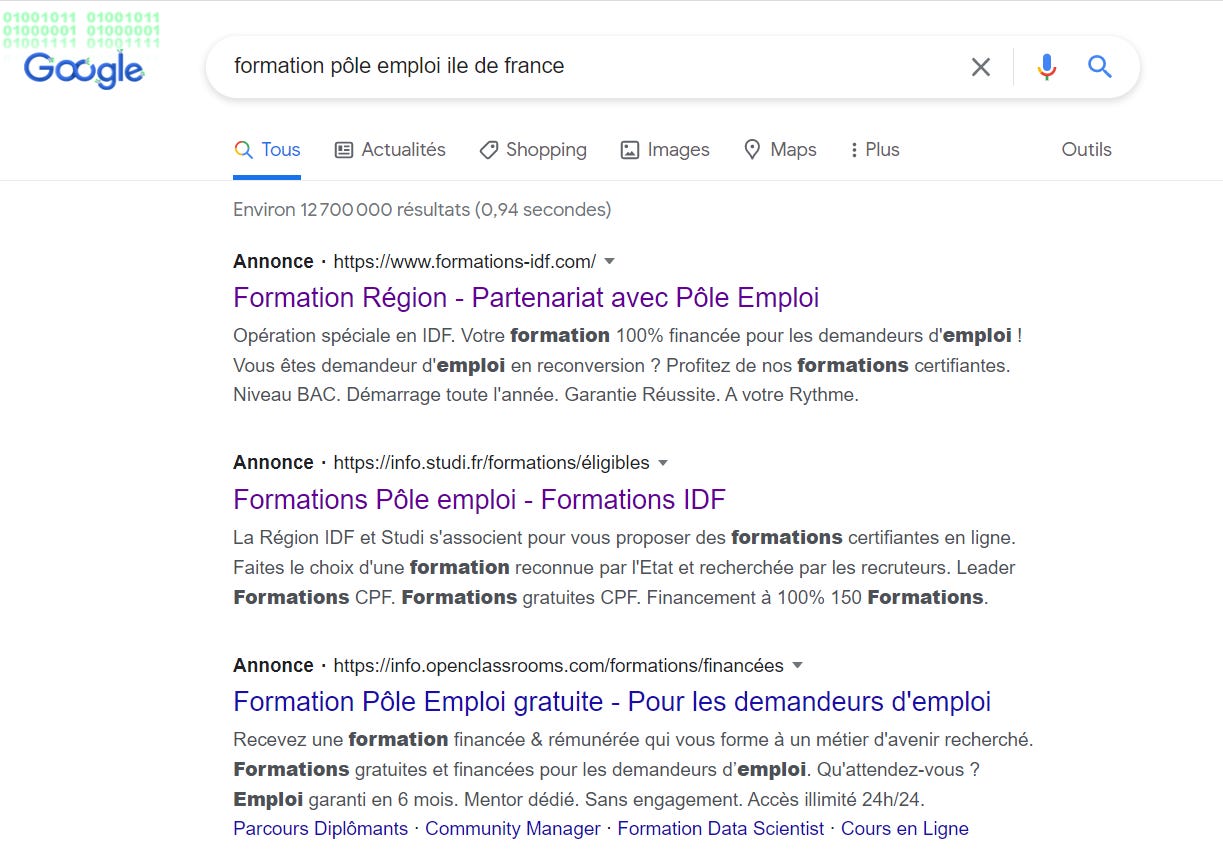Click the Parcours Diplômants sitelink

tap(320, 829)
